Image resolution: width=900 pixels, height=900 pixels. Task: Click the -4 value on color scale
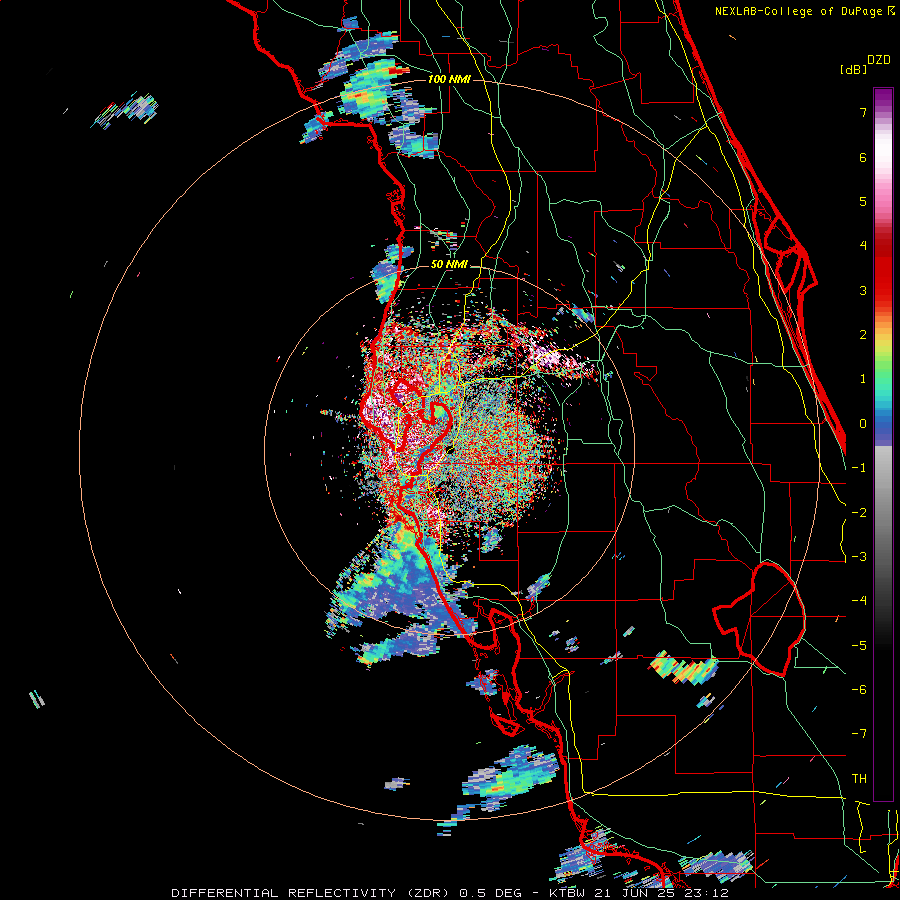click(x=859, y=601)
